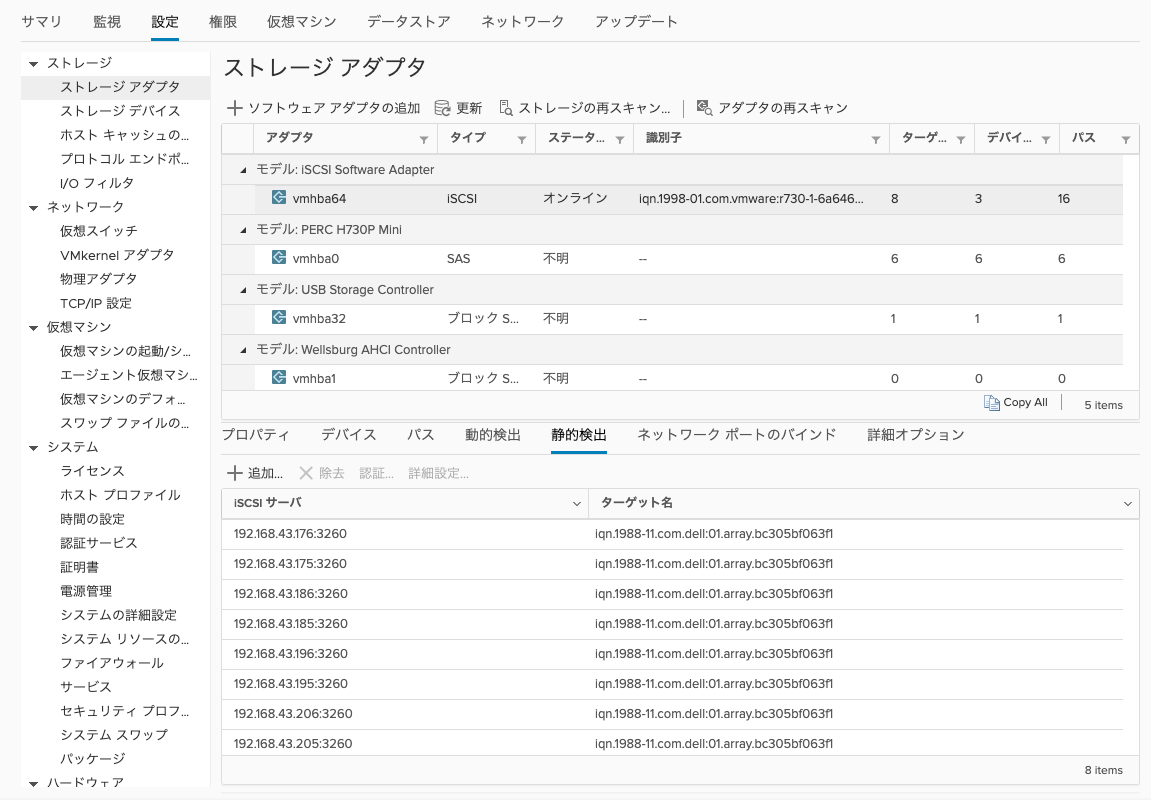Switch to the デバイス detail tab

coord(349,434)
